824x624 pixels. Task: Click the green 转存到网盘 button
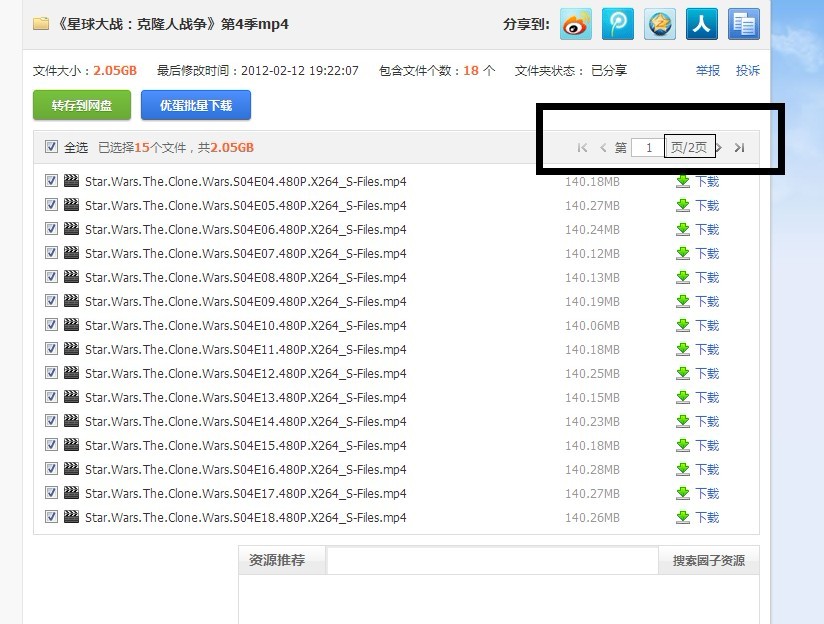pos(82,105)
